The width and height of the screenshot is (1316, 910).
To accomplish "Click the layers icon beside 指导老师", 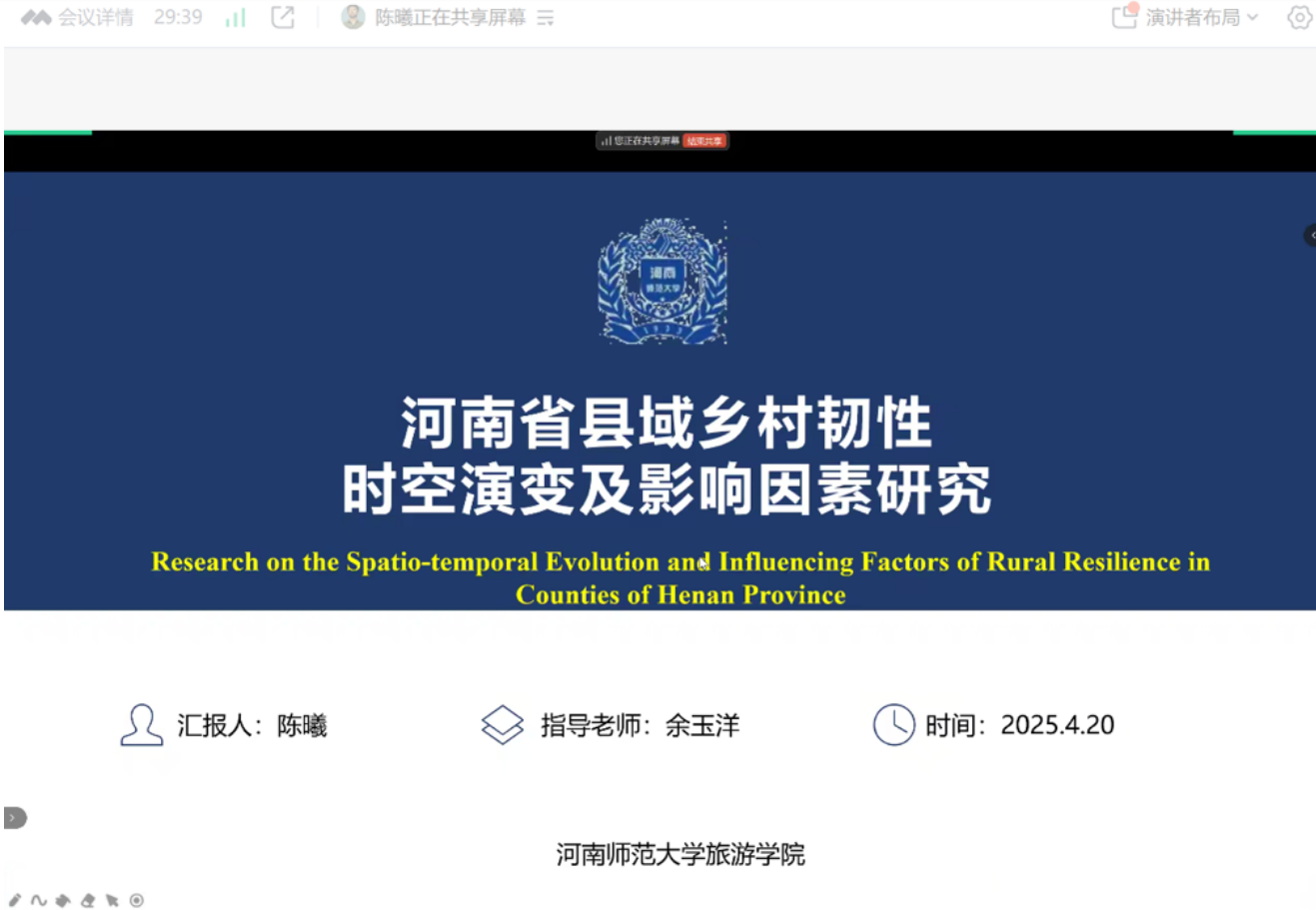I will point(502,725).
